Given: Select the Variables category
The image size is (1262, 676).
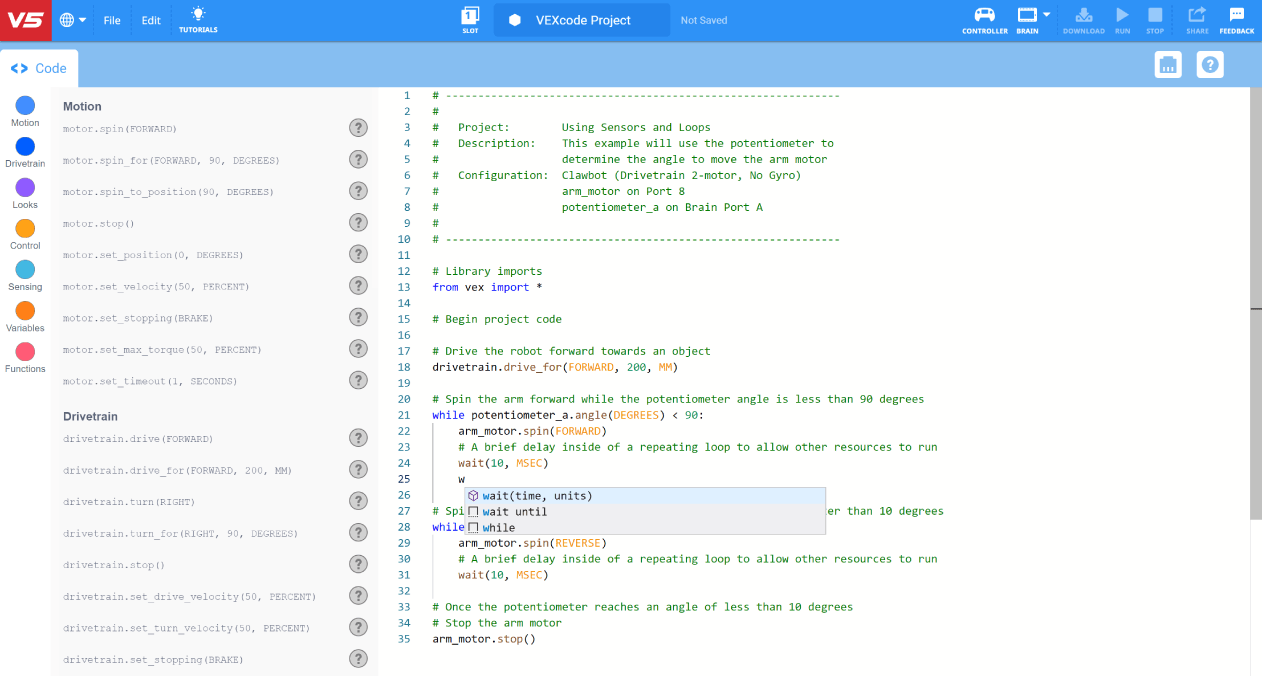Looking at the screenshot, I should 25,316.
